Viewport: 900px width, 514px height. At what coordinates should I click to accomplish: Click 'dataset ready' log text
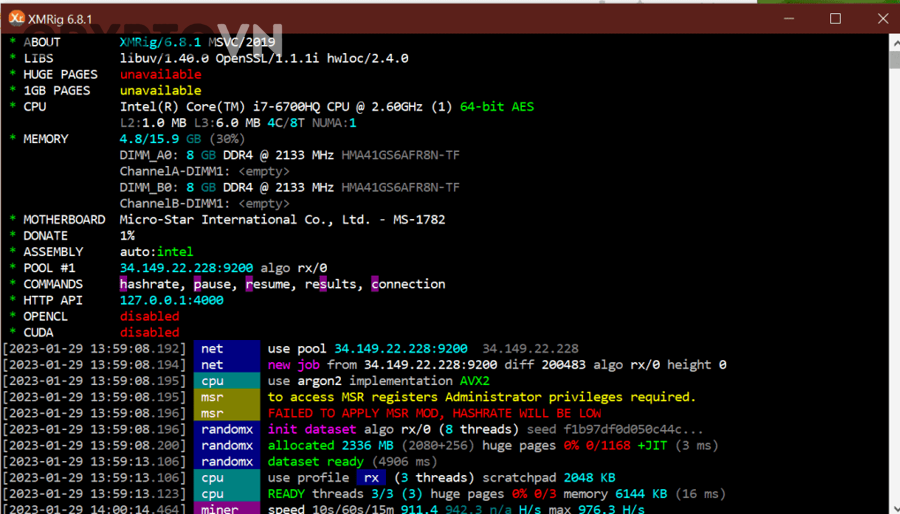[316, 461]
